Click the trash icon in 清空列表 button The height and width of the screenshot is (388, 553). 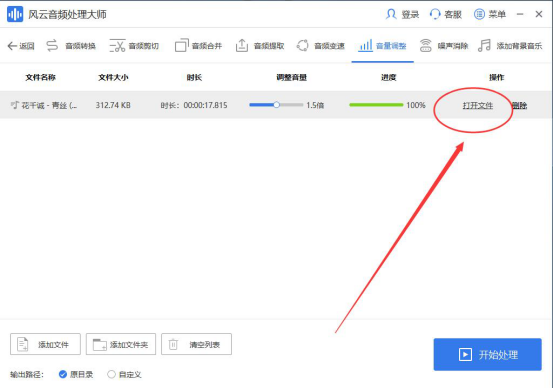[x=173, y=344]
